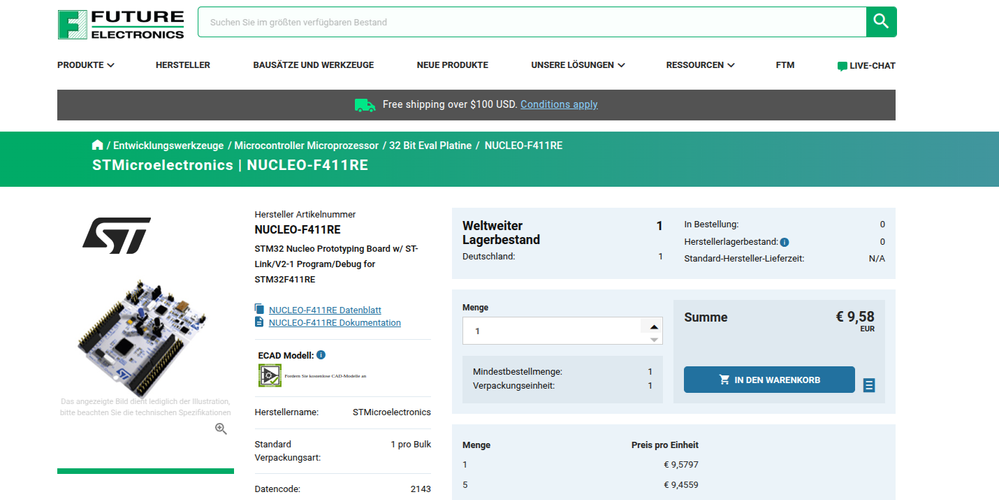999x500 pixels.
Task: Go to 32 Bit Eval Platine breadcrumb
Action: [x=431, y=145]
